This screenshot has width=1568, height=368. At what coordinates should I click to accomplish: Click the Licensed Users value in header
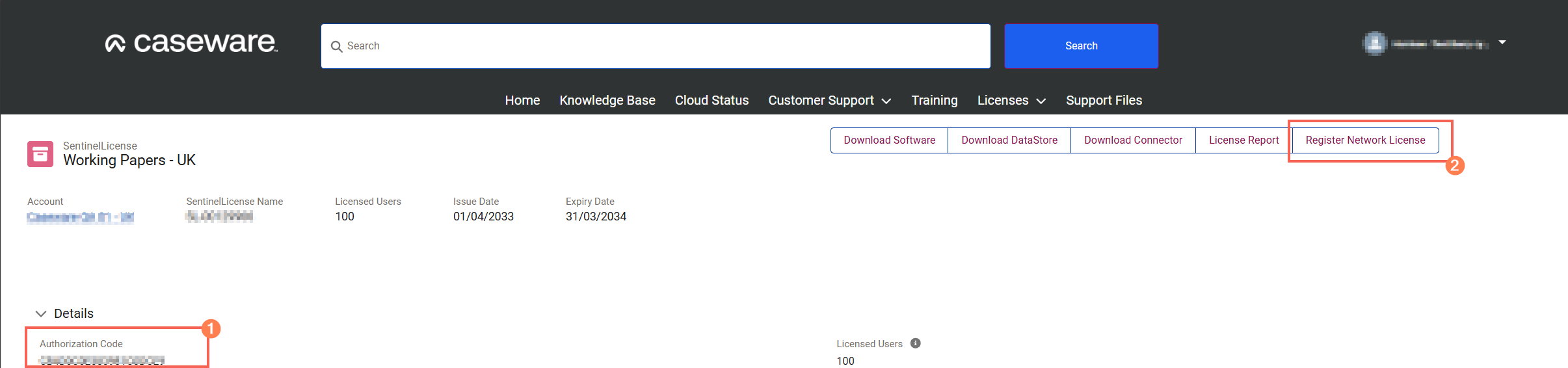click(345, 217)
